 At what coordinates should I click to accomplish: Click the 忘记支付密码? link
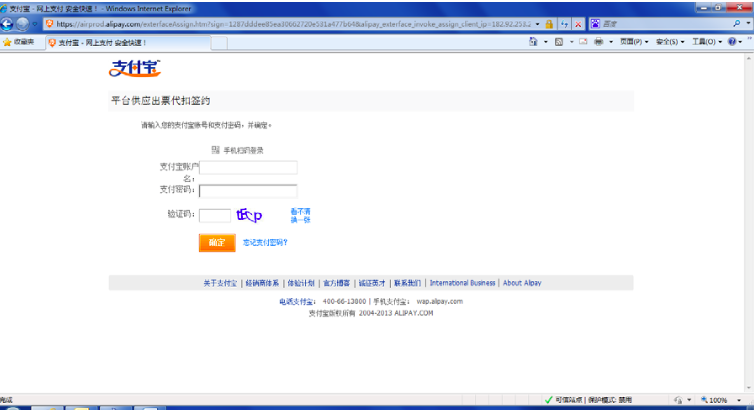click(265, 243)
